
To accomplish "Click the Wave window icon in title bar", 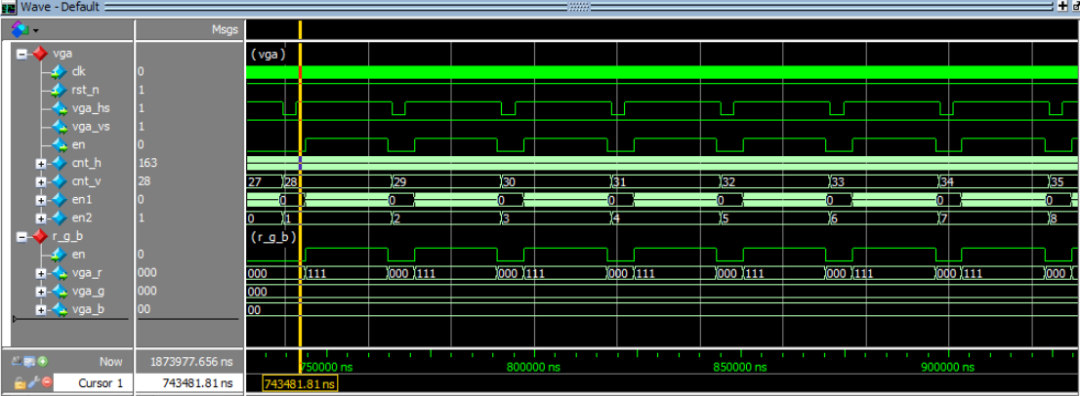I will tap(9, 7).
